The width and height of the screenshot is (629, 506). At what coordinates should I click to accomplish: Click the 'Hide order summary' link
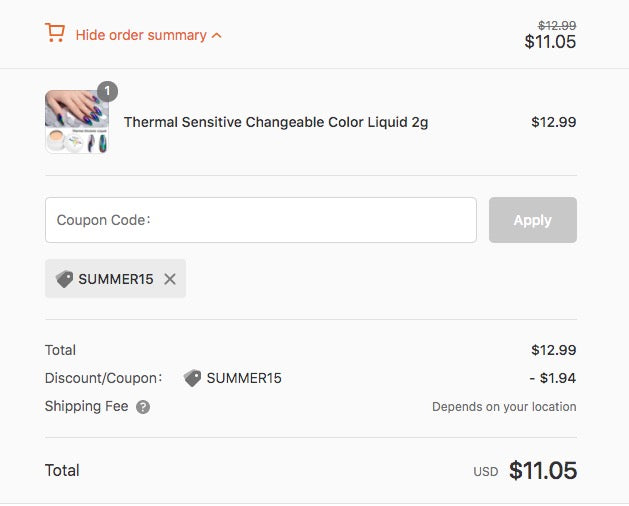point(141,35)
